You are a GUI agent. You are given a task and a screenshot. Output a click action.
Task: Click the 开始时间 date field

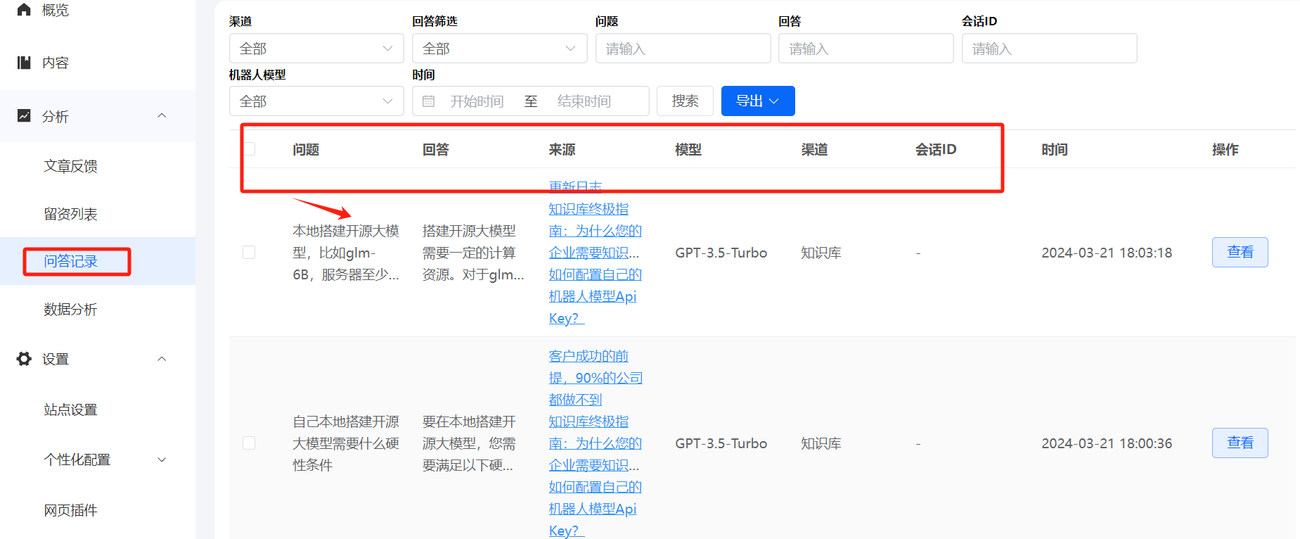[x=477, y=101]
